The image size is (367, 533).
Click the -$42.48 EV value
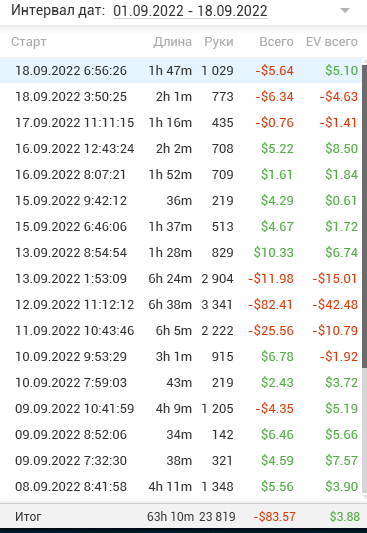(335, 305)
